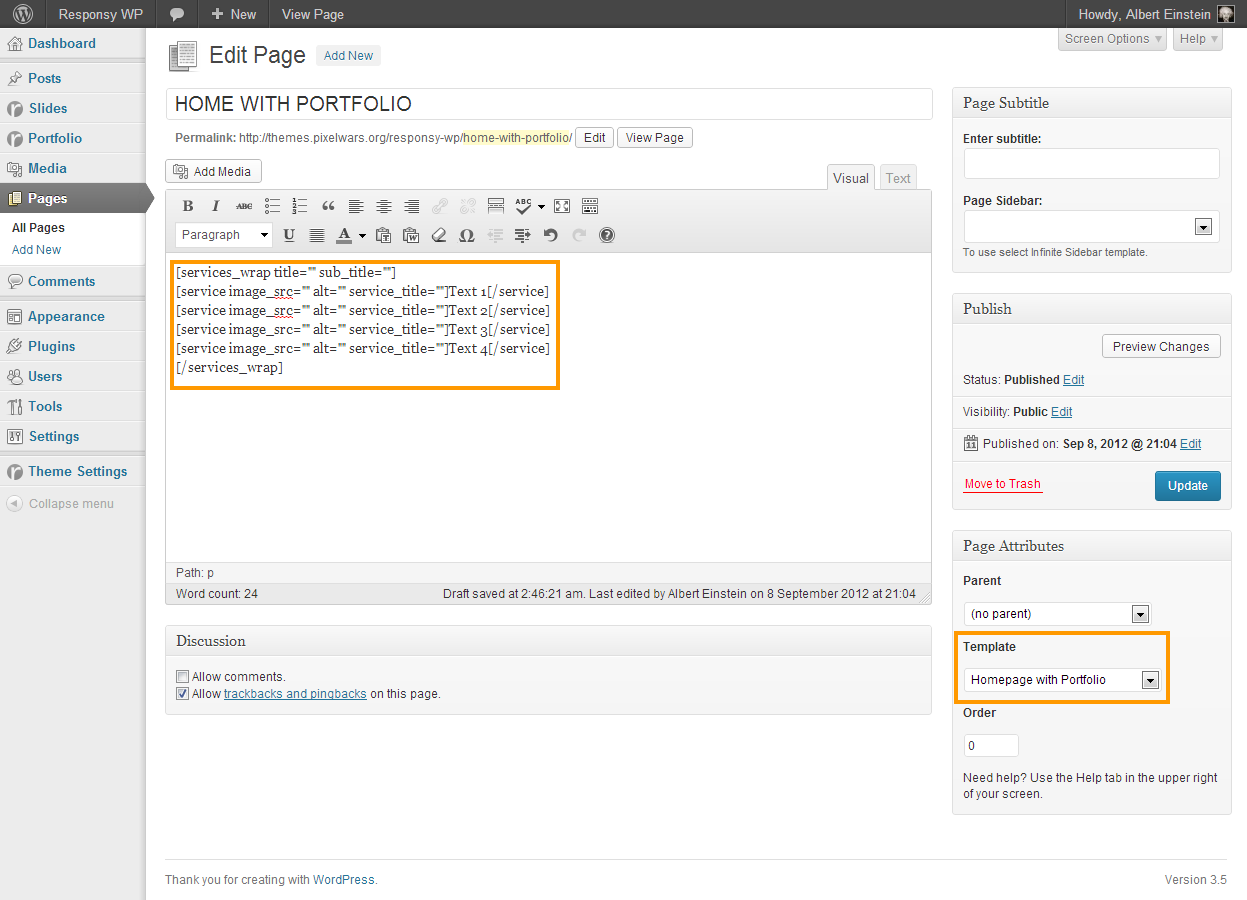Enter fullscreen editing mode

[x=562, y=206]
